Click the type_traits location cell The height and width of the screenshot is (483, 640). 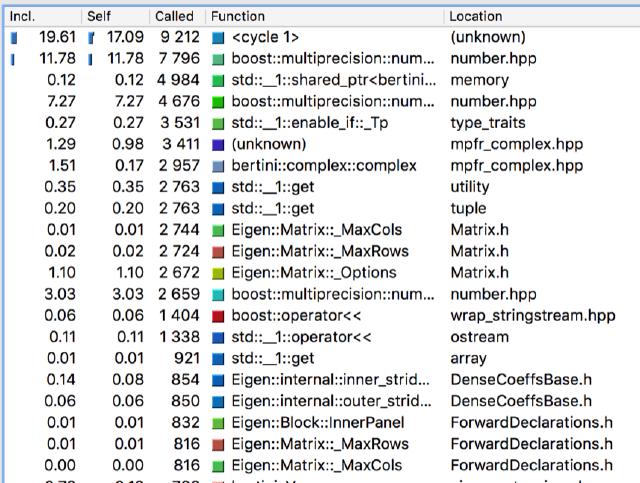point(488,123)
